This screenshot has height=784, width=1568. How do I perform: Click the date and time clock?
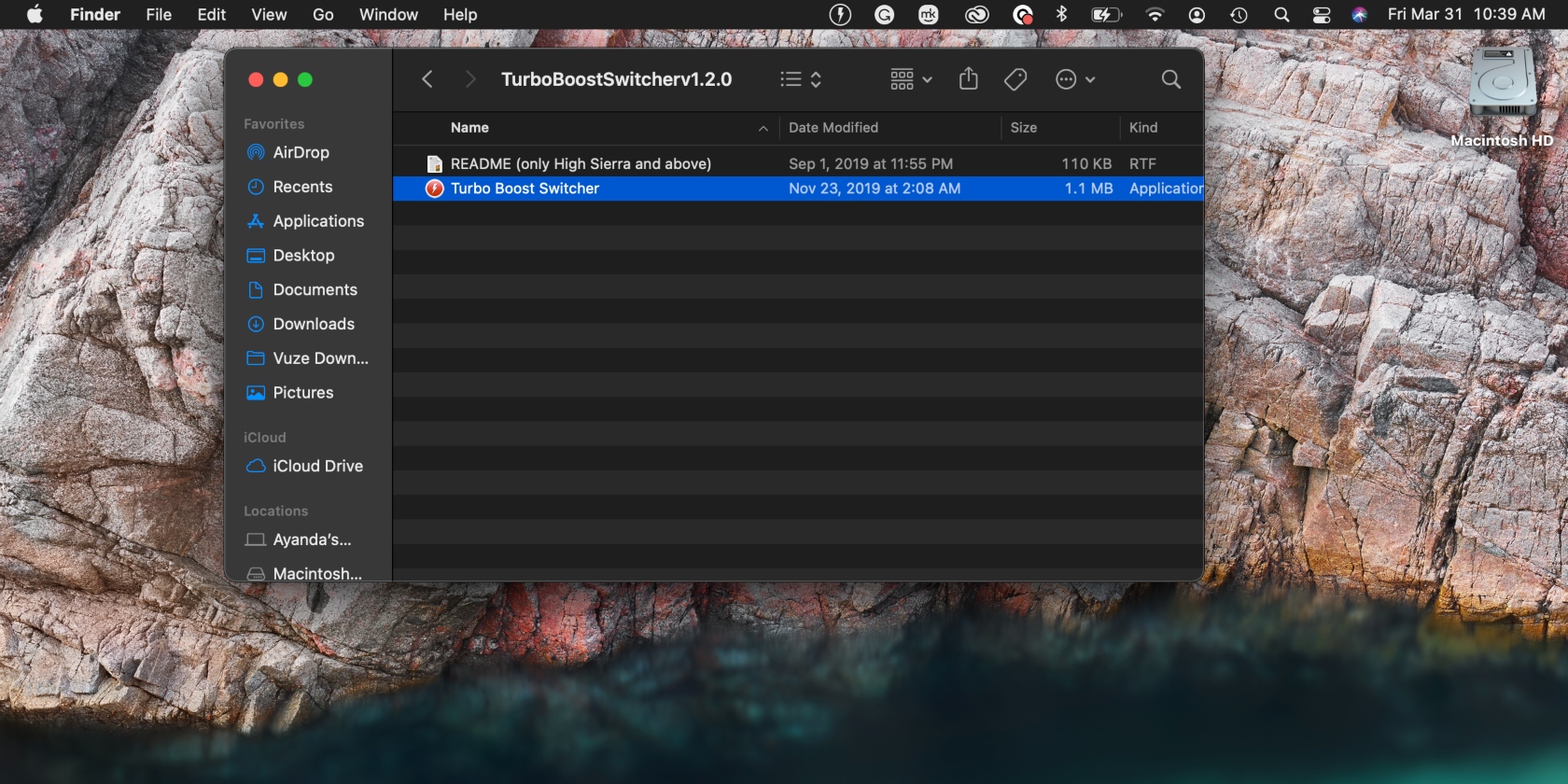tap(1465, 14)
